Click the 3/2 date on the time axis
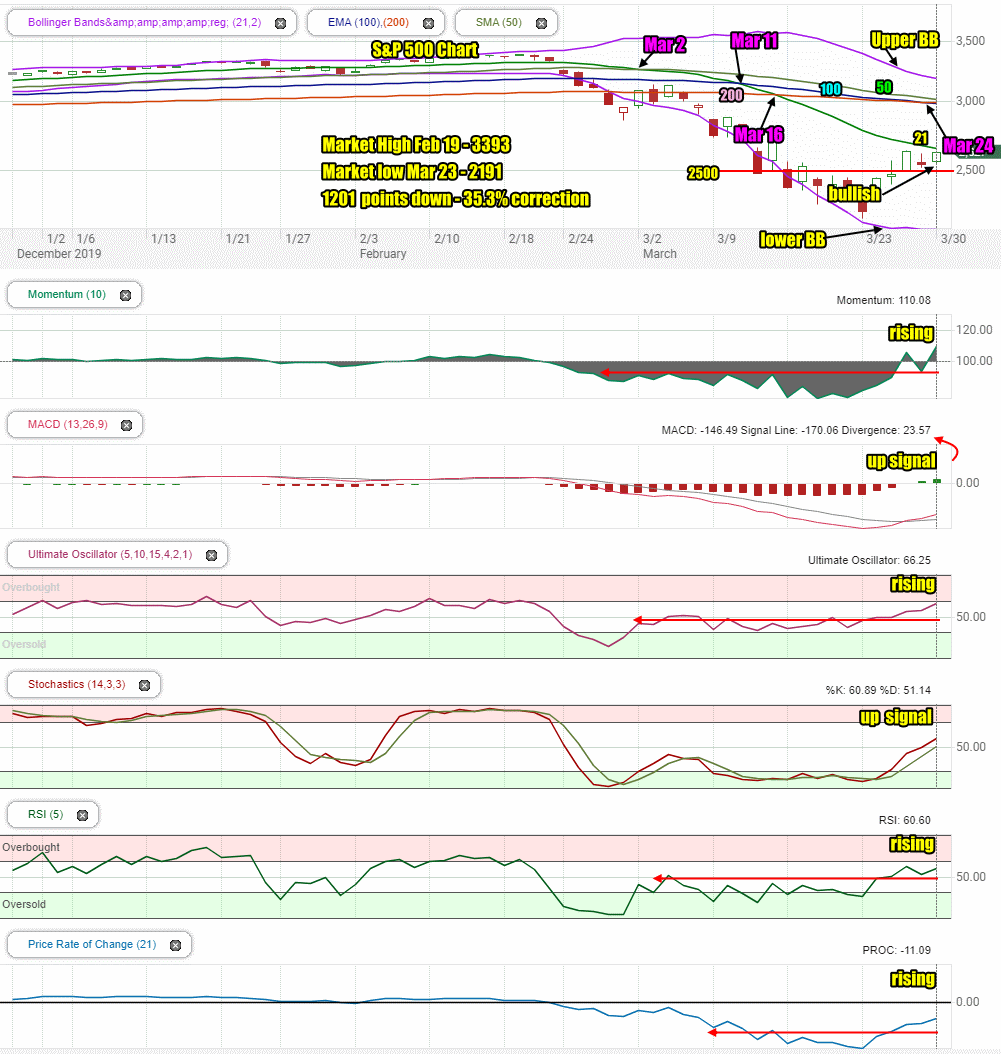Image resolution: width=1001 pixels, height=1054 pixels. coord(652,239)
